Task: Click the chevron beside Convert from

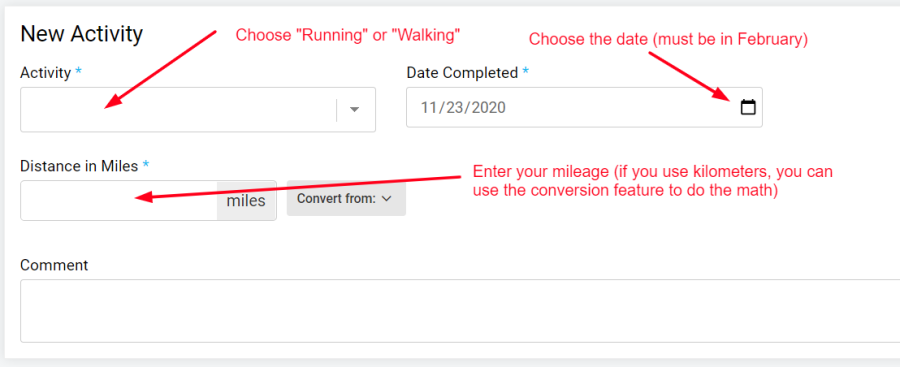Action: [386, 198]
